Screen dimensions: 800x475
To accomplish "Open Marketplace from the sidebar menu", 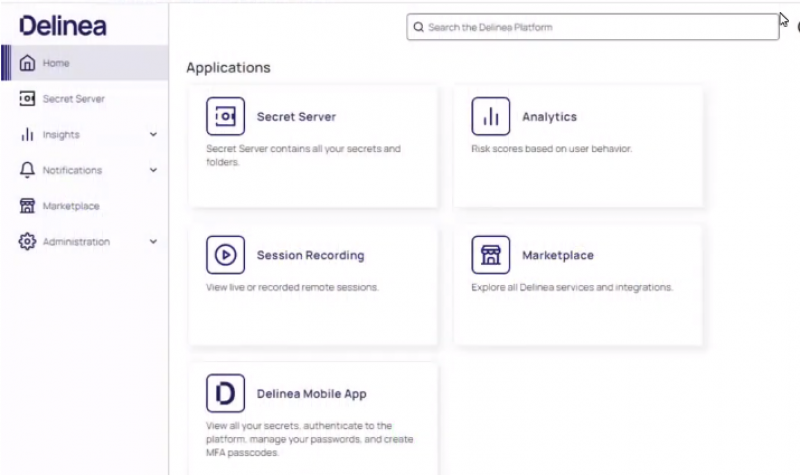I will pyautogui.click(x=71, y=206).
